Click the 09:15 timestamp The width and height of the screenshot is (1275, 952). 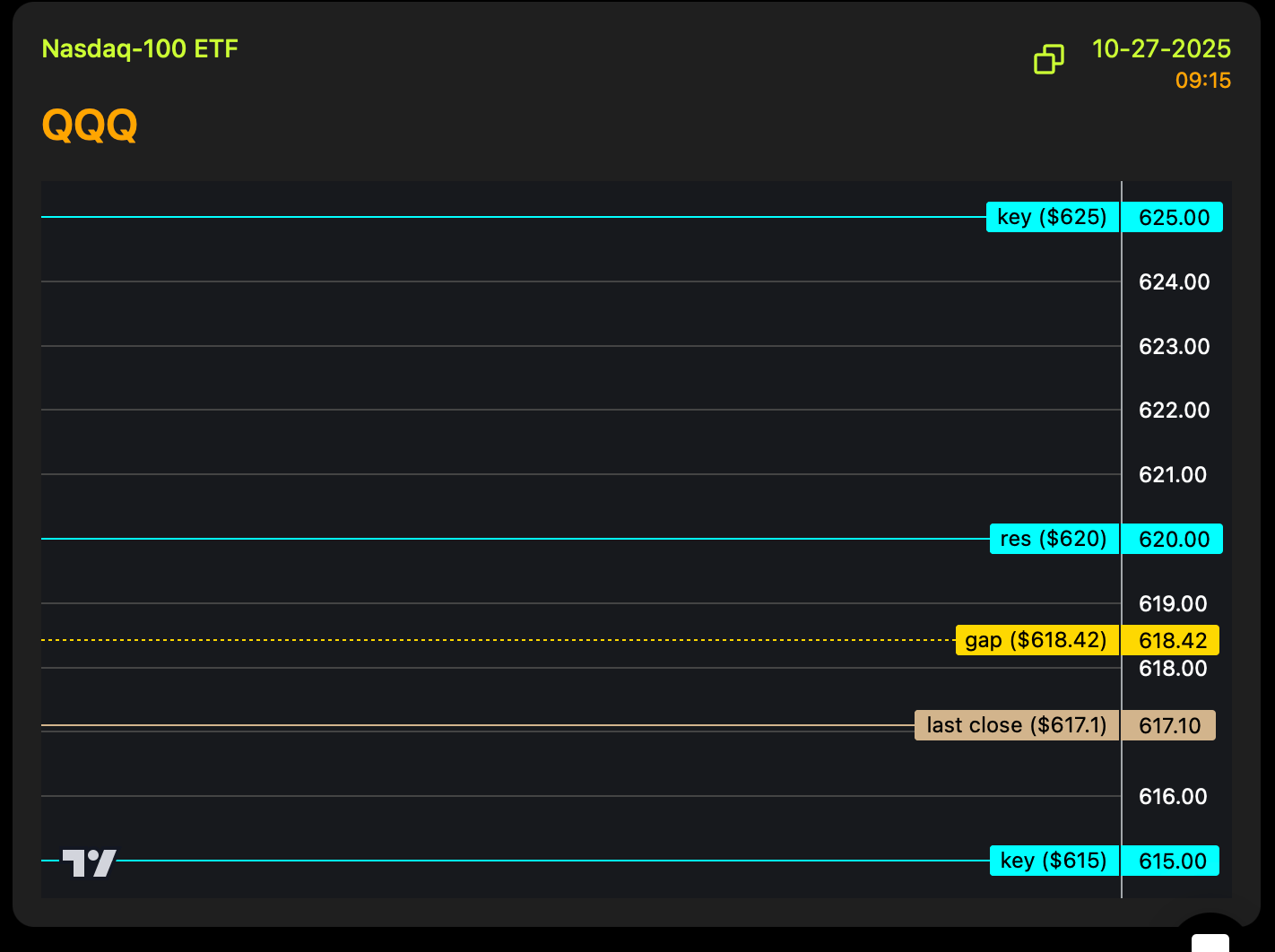[x=1202, y=81]
